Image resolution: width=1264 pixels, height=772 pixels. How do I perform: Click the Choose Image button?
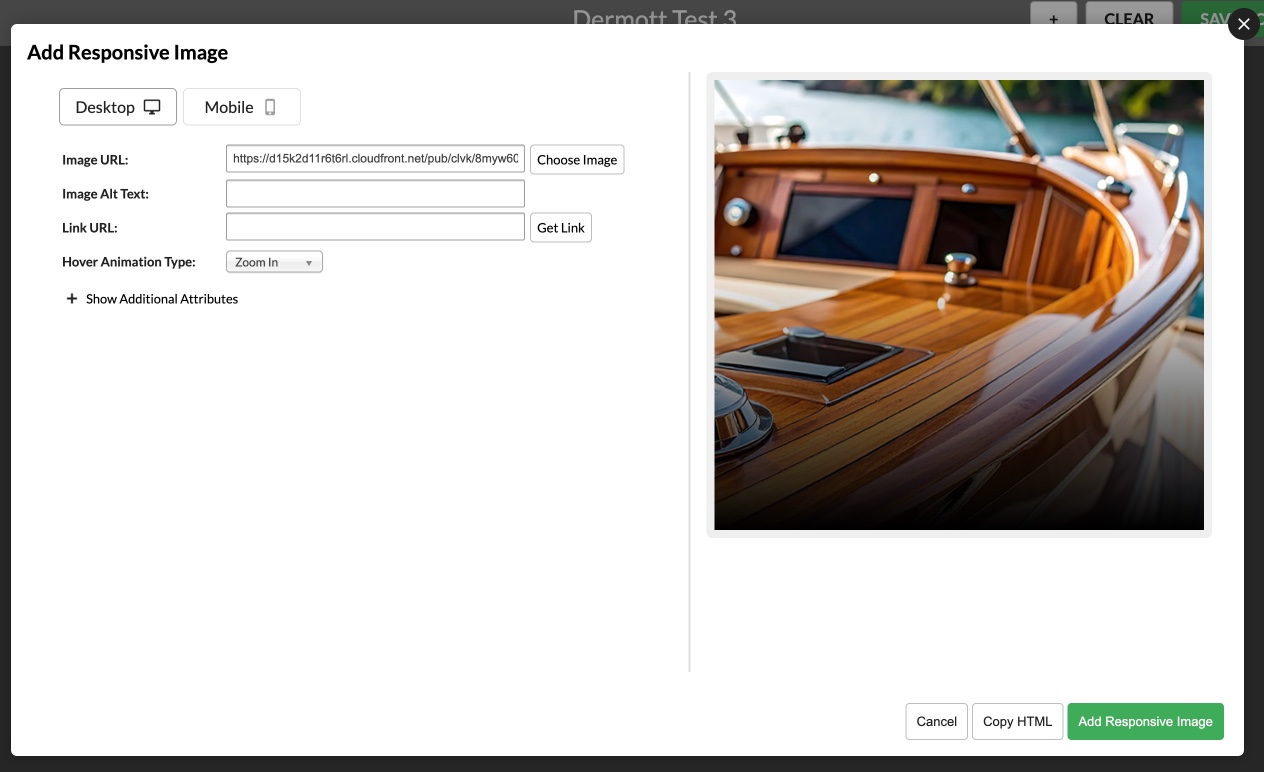tap(577, 160)
